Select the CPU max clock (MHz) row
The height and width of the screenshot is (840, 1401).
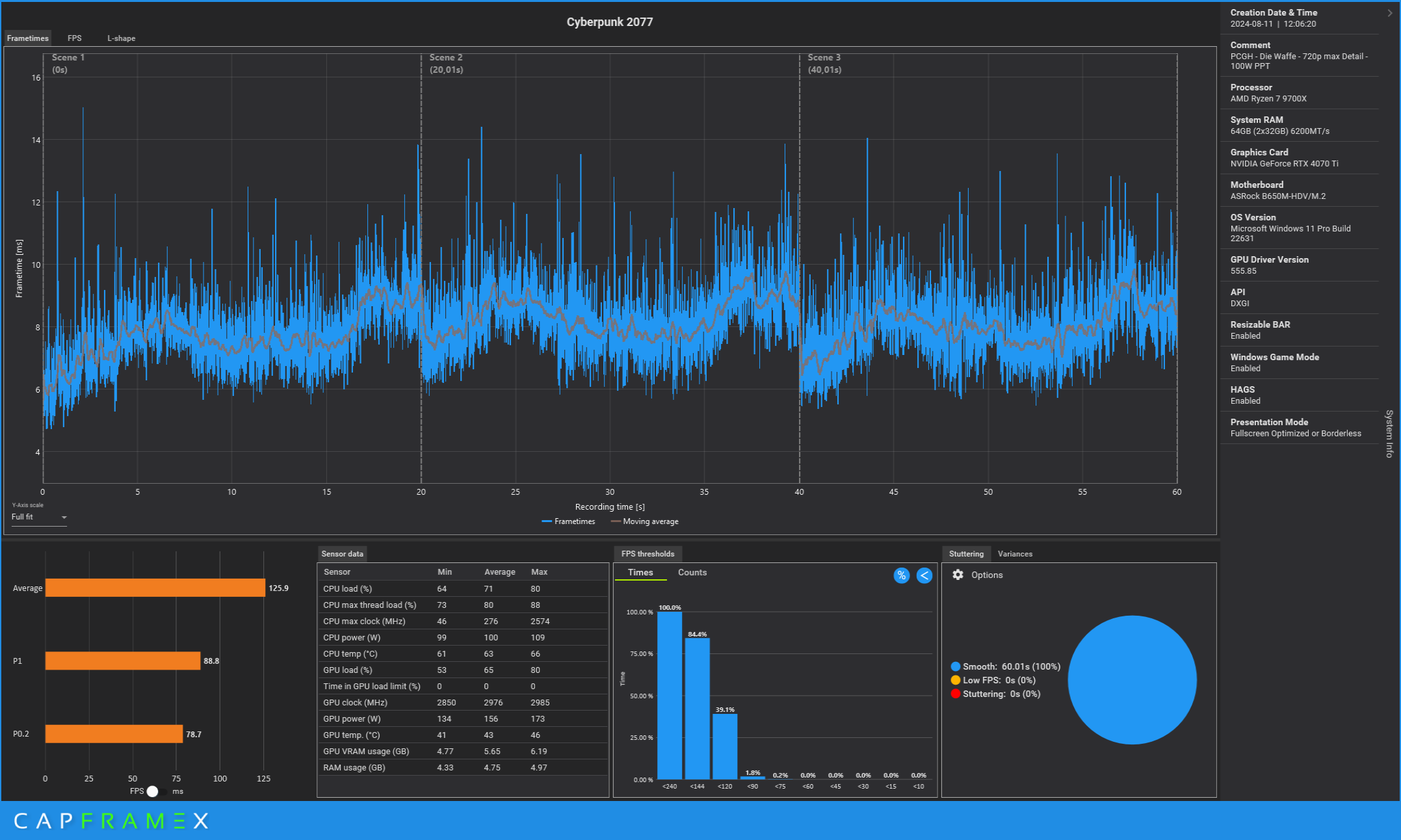click(x=463, y=621)
